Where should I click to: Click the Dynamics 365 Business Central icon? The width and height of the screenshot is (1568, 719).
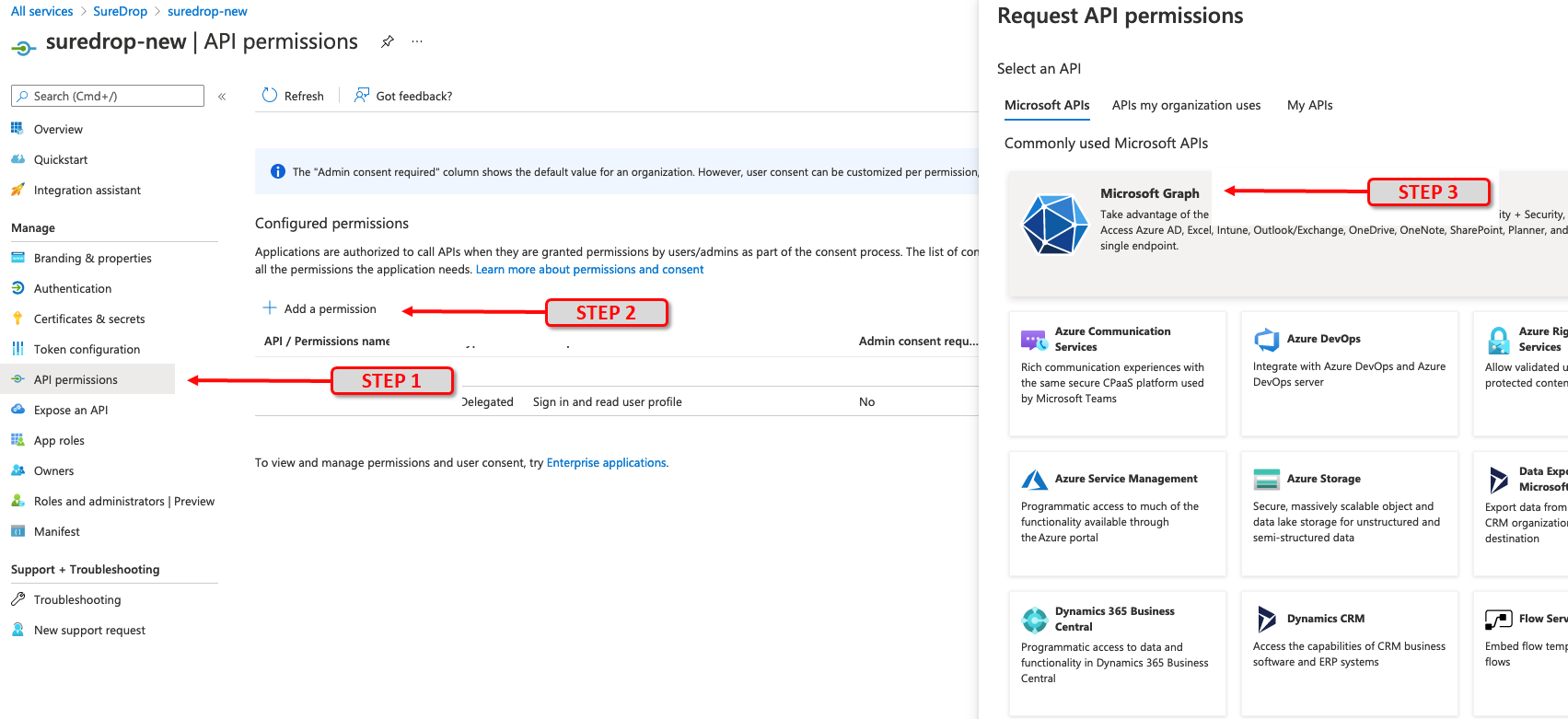(1035, 620)
